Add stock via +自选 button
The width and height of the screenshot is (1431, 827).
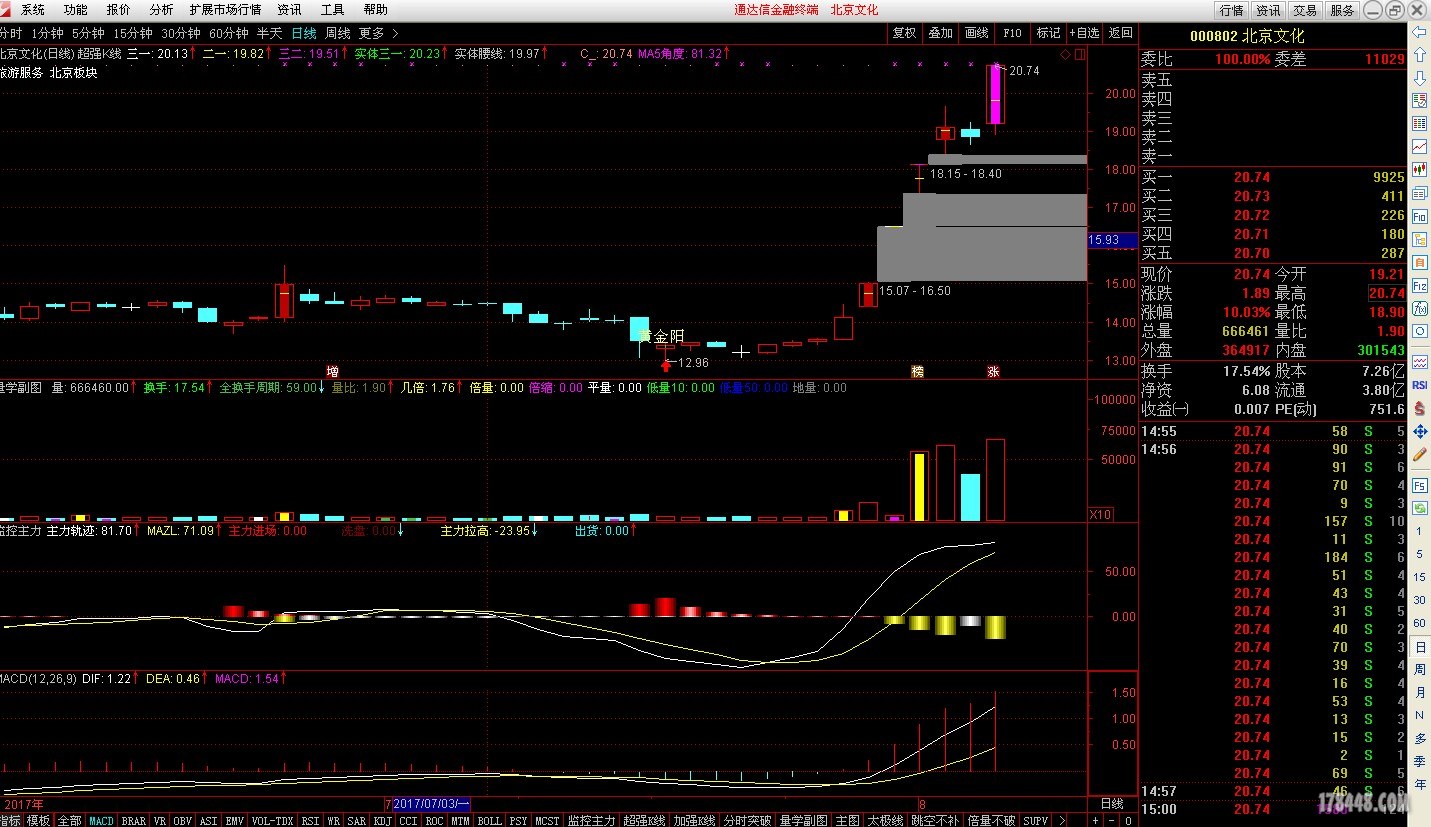point(1084,33)
